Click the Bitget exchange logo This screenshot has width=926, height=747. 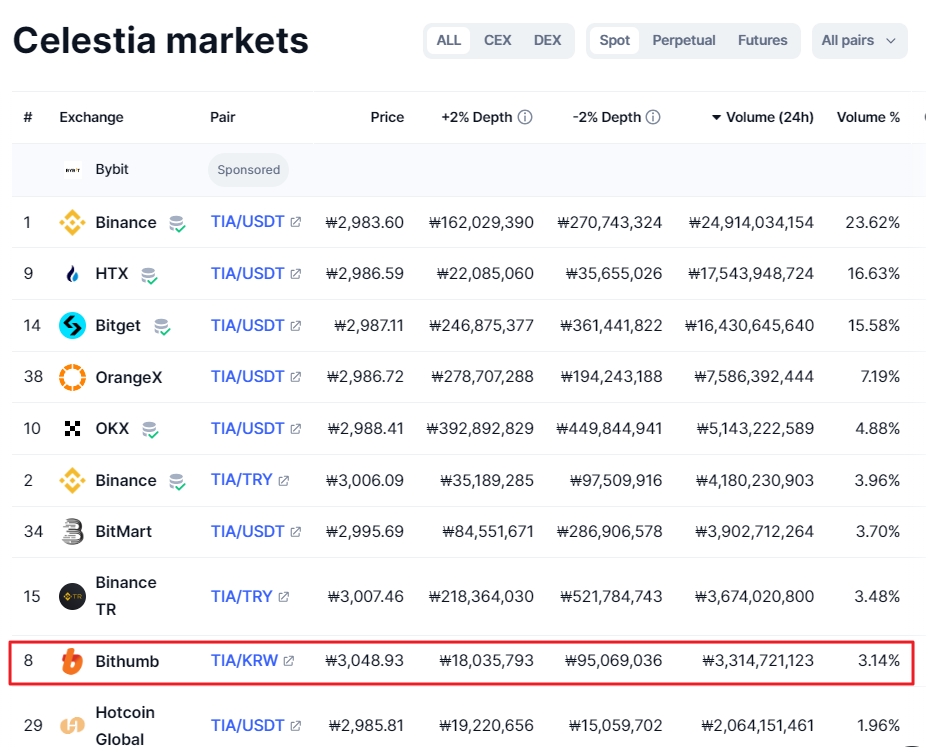coord(72,326)
